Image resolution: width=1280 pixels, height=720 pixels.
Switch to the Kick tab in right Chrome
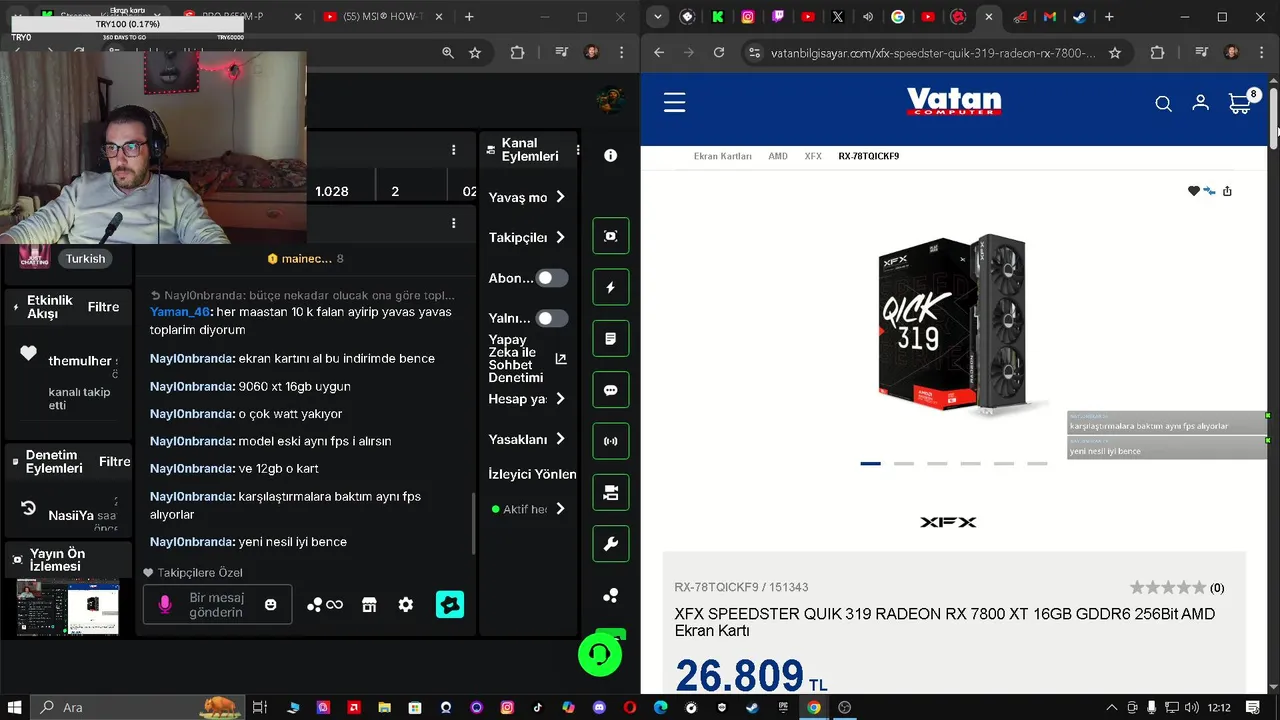[718, 17]
